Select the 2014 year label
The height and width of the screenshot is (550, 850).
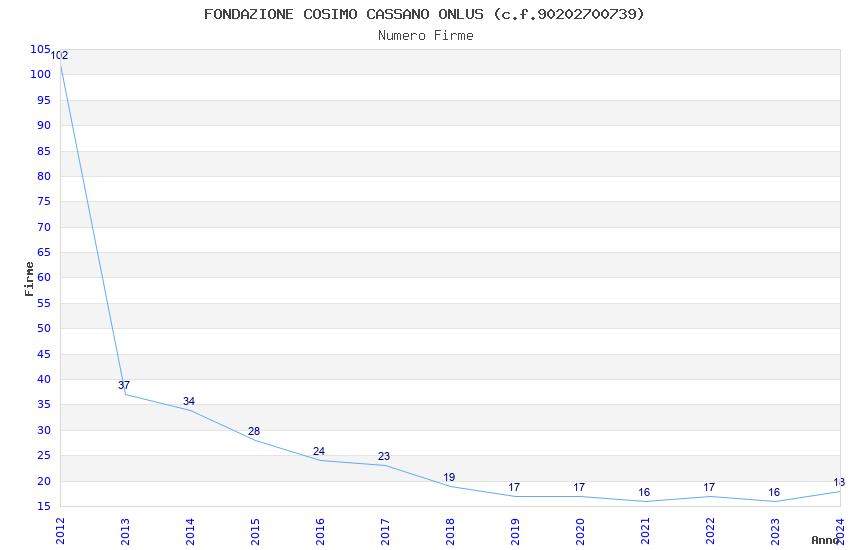coord(190,531)
